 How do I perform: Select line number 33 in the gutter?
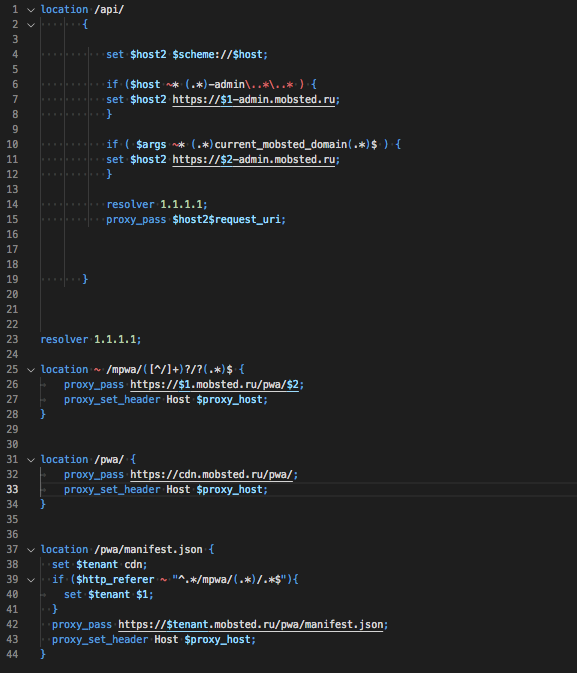[x=12, y=490]
